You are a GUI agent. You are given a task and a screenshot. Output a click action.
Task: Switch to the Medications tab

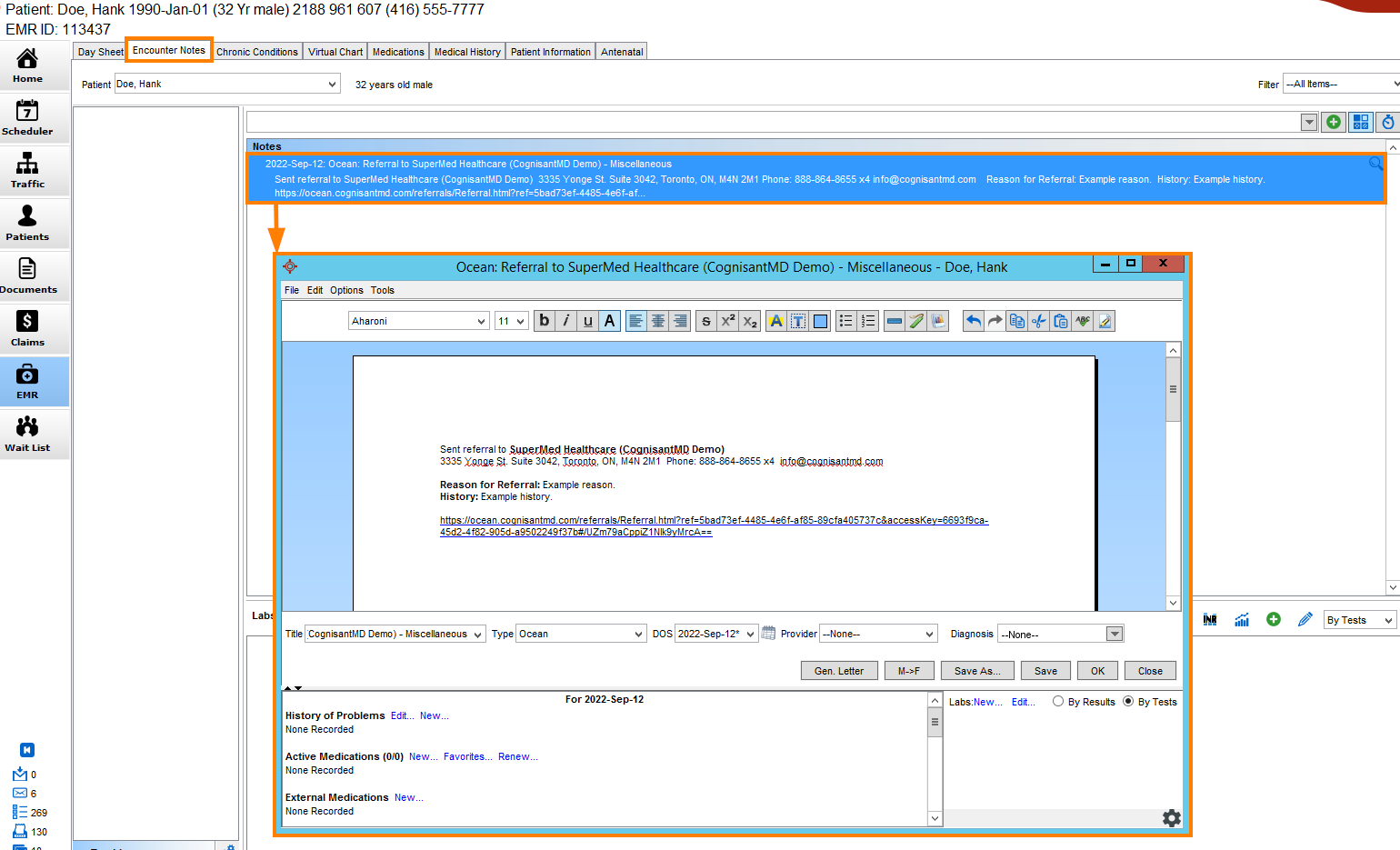tap(398, 52)
